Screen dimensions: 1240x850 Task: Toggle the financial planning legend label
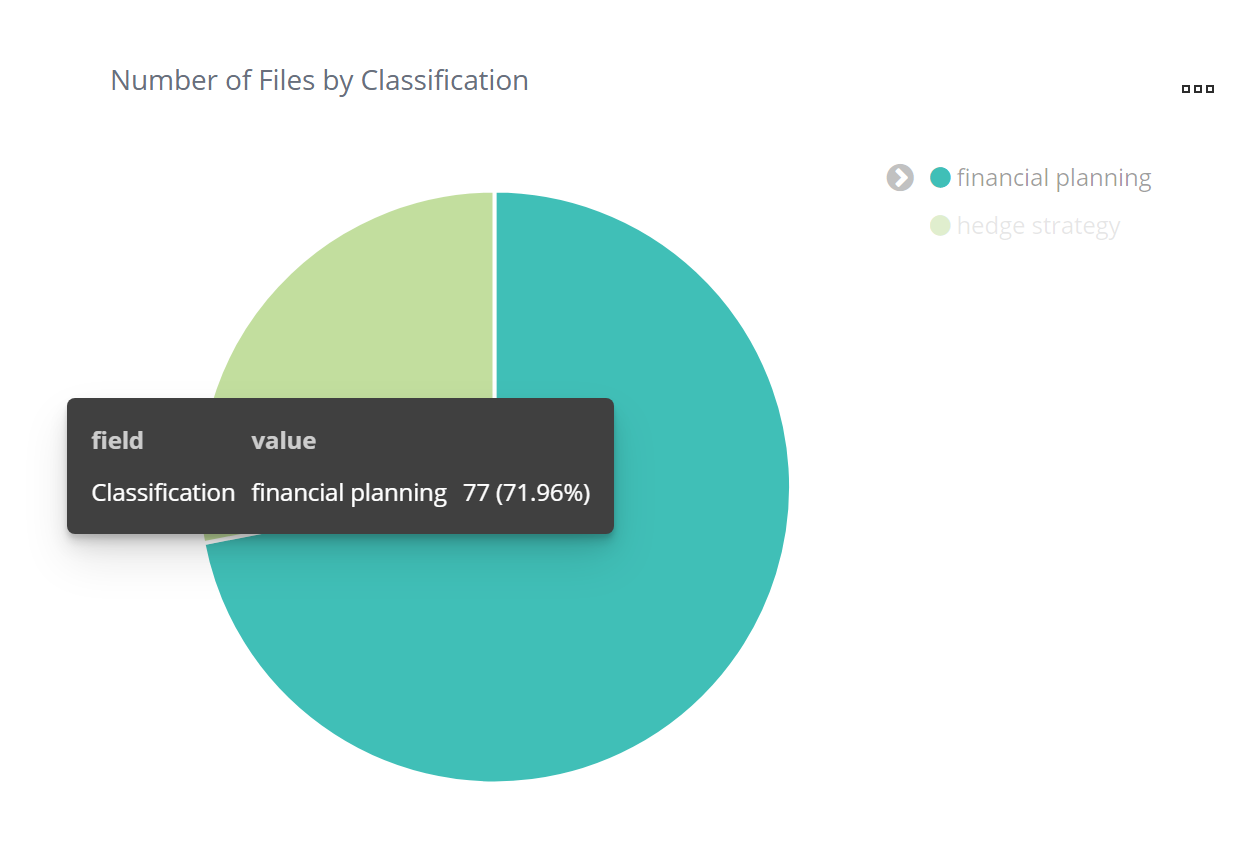1053,178
